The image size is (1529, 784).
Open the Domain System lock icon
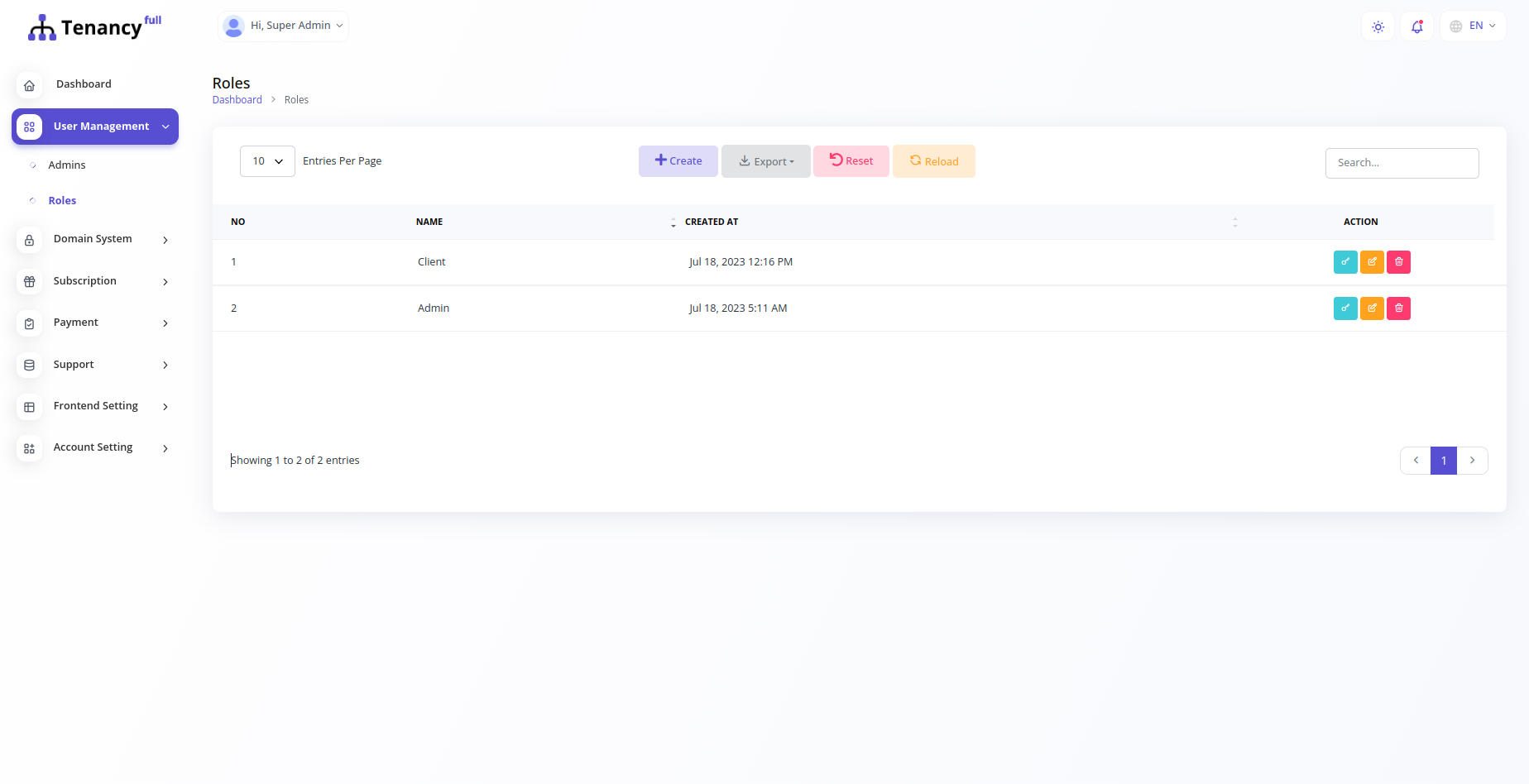pyautogui.click(x=29, y=240)
